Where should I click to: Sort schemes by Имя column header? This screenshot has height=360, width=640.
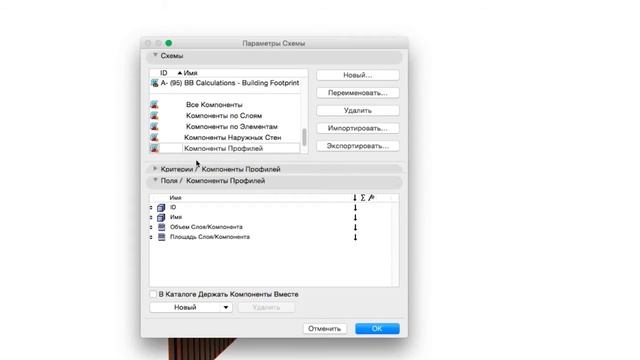pyautogui.click(x=191, y=73)
